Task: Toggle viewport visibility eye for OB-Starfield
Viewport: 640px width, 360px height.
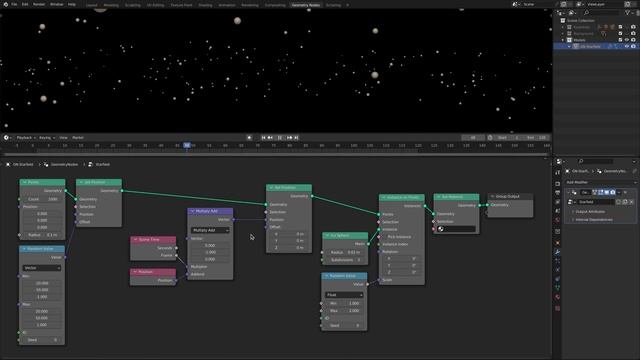Action: (x=627, y=47)
